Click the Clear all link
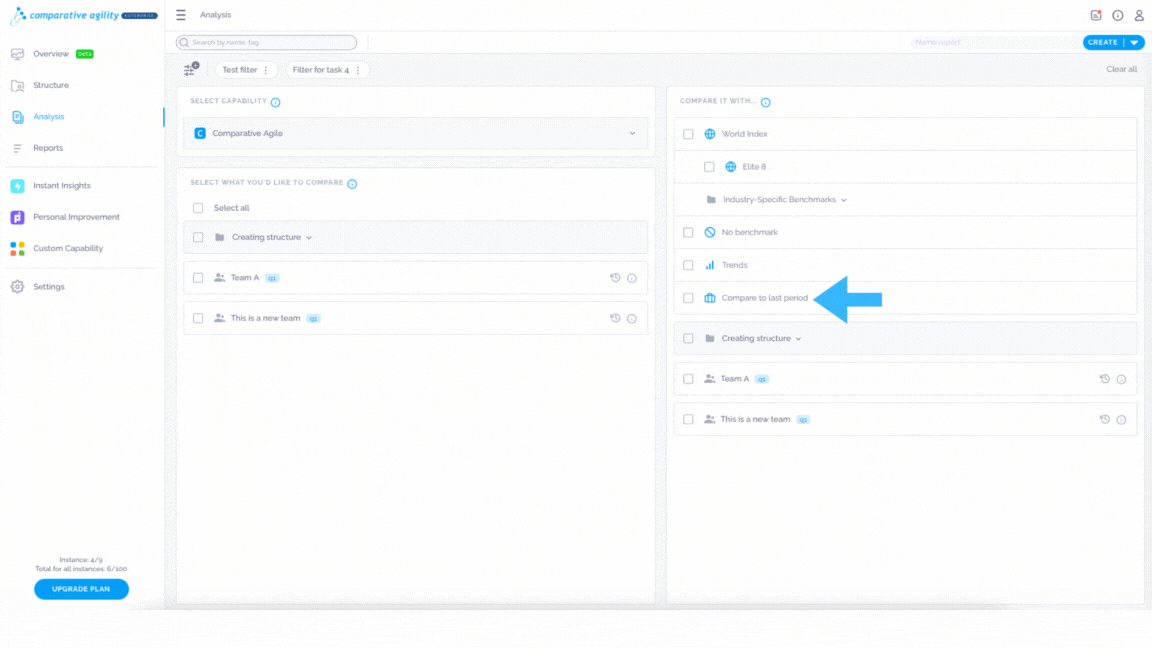 coord(1121,69)
